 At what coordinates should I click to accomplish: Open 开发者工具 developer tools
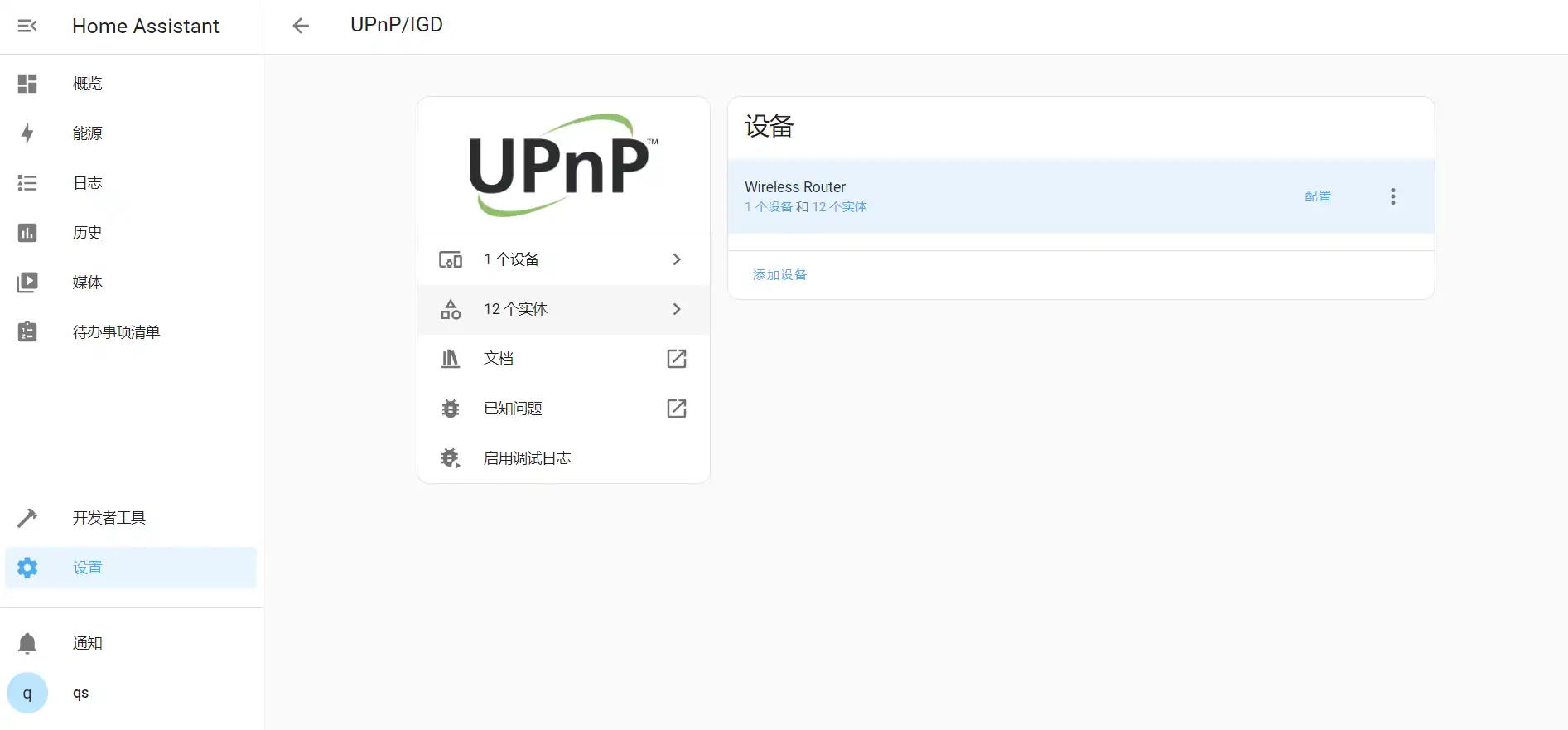pos(109,518)
